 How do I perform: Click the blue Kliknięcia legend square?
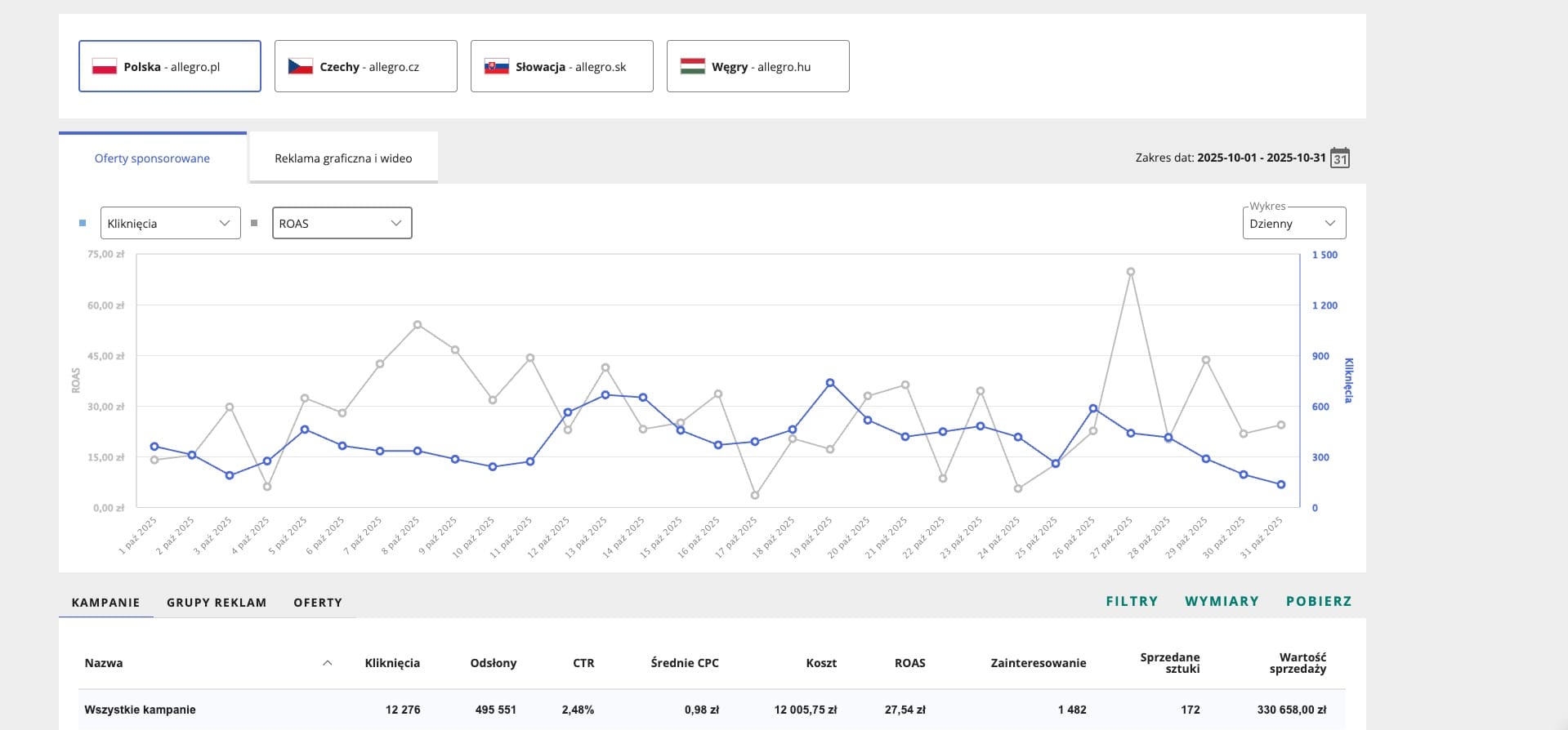(83, 223)
